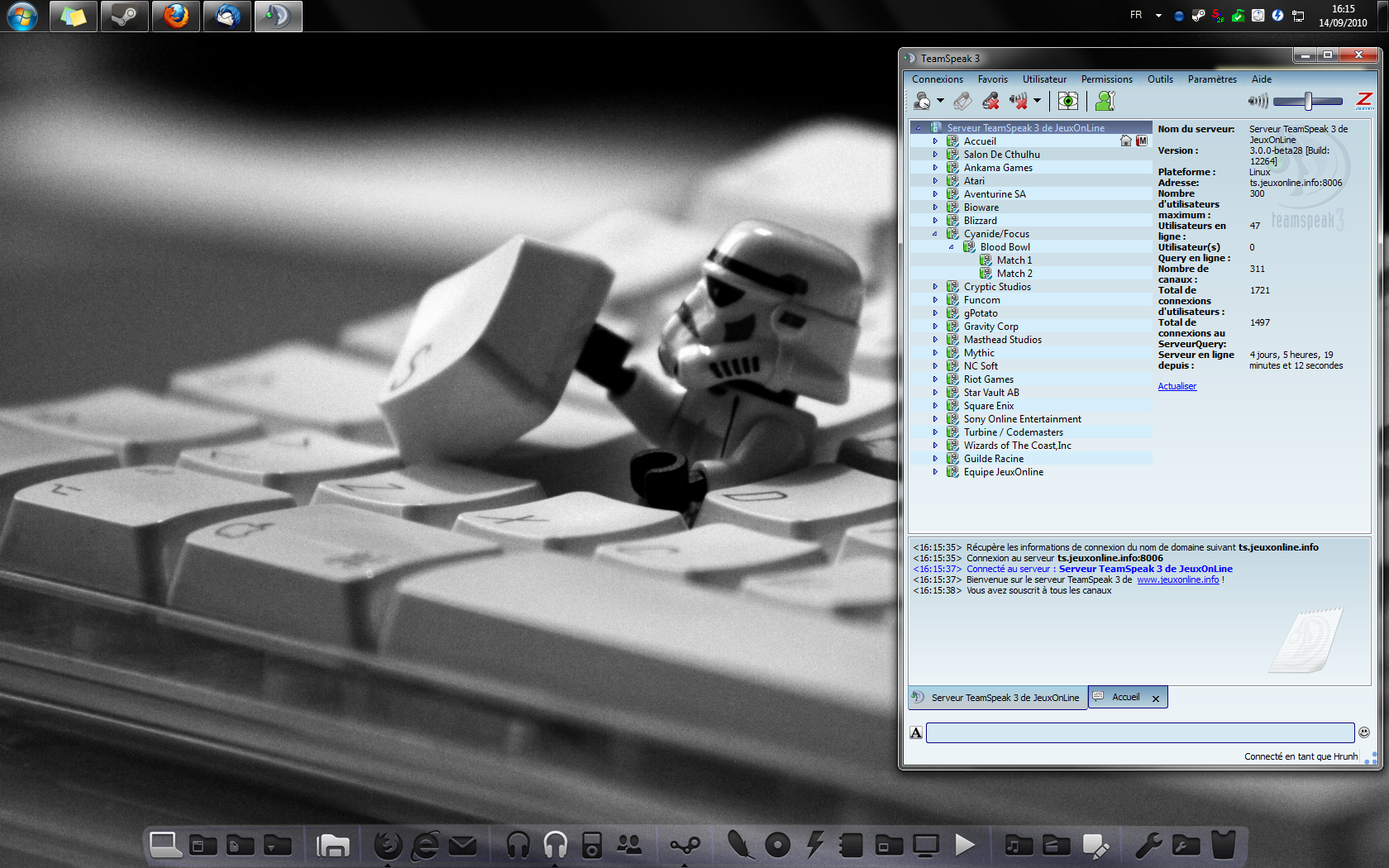Expand the Accueil channel

point(935,141)
